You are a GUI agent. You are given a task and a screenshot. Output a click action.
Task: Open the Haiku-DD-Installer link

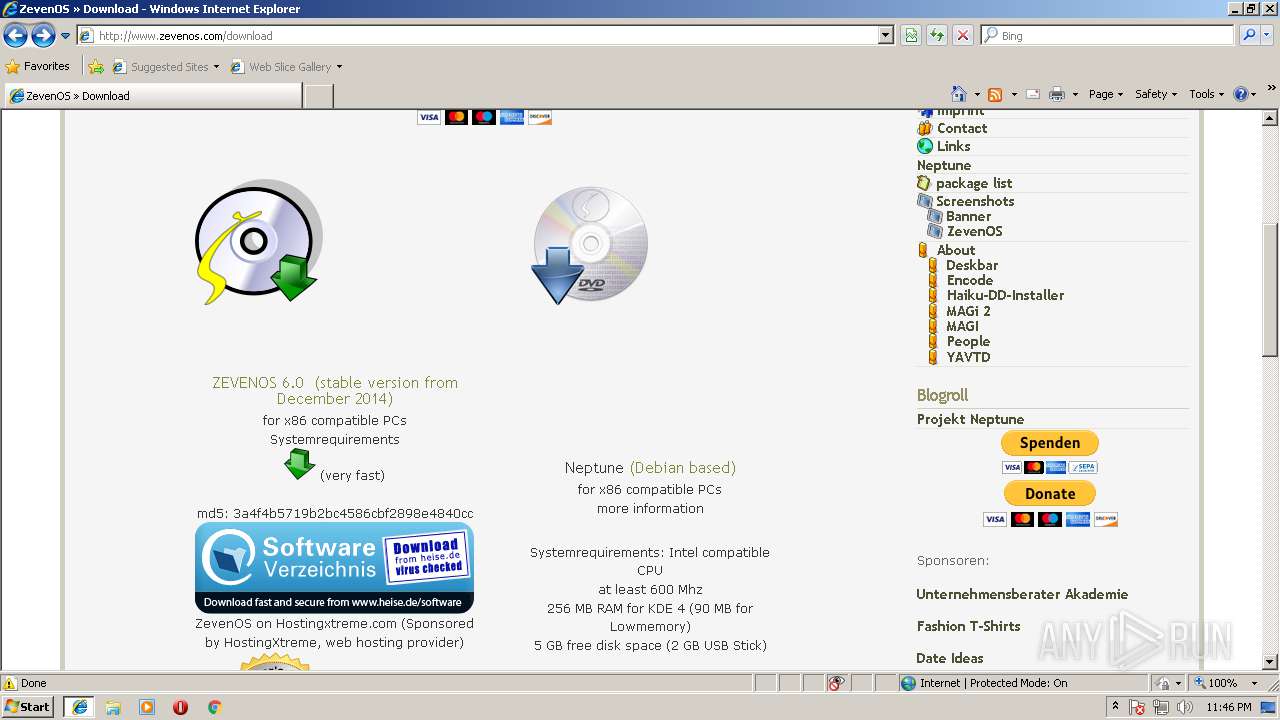coord(1005,295)
